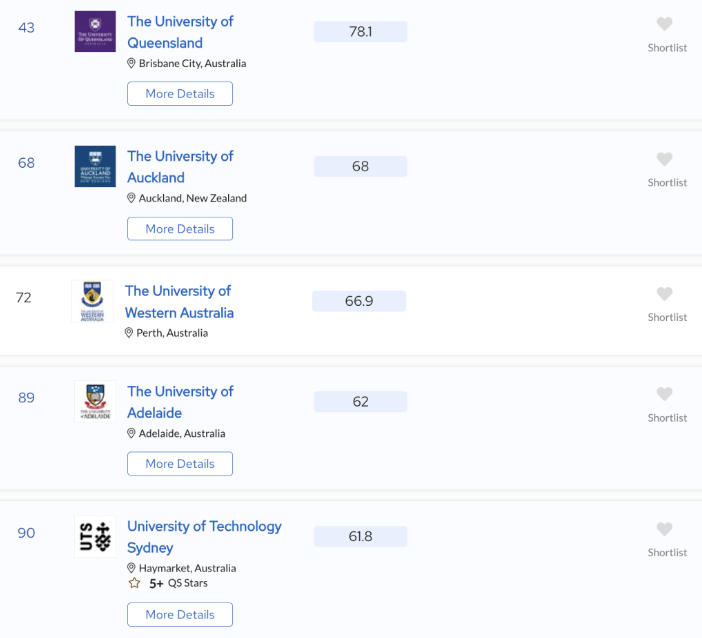Toggle heart for University of Western Australia
Image resolution: width=702 pixels, height=638 pixels.
point(664,294)
